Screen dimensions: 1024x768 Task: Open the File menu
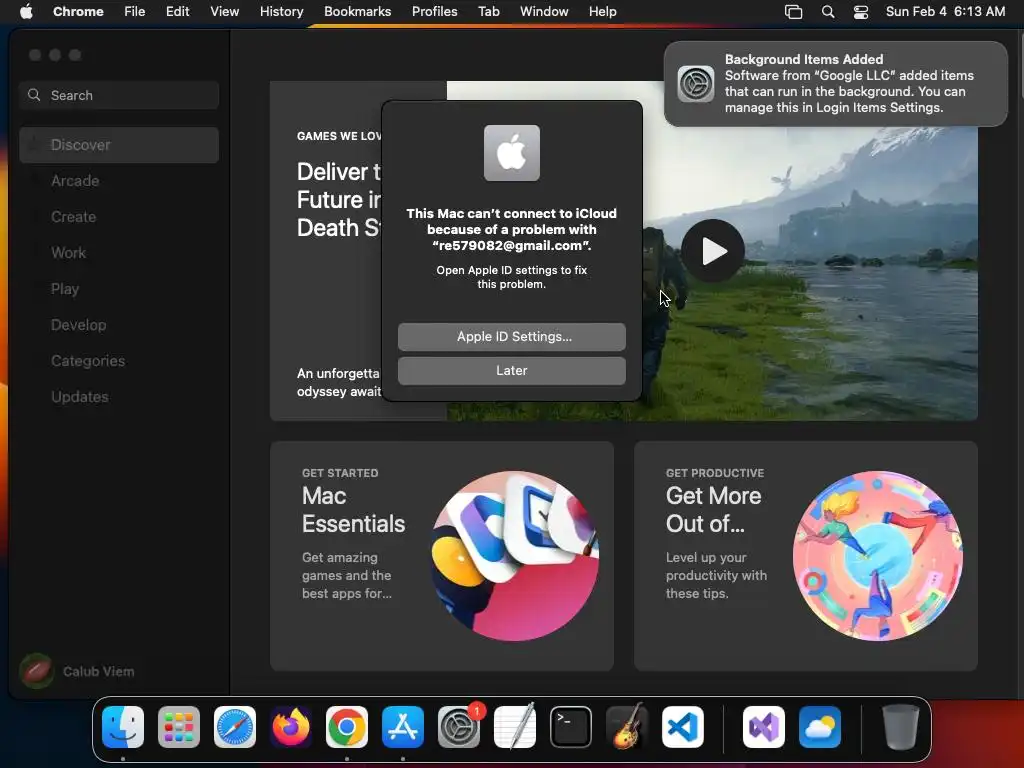135,12
